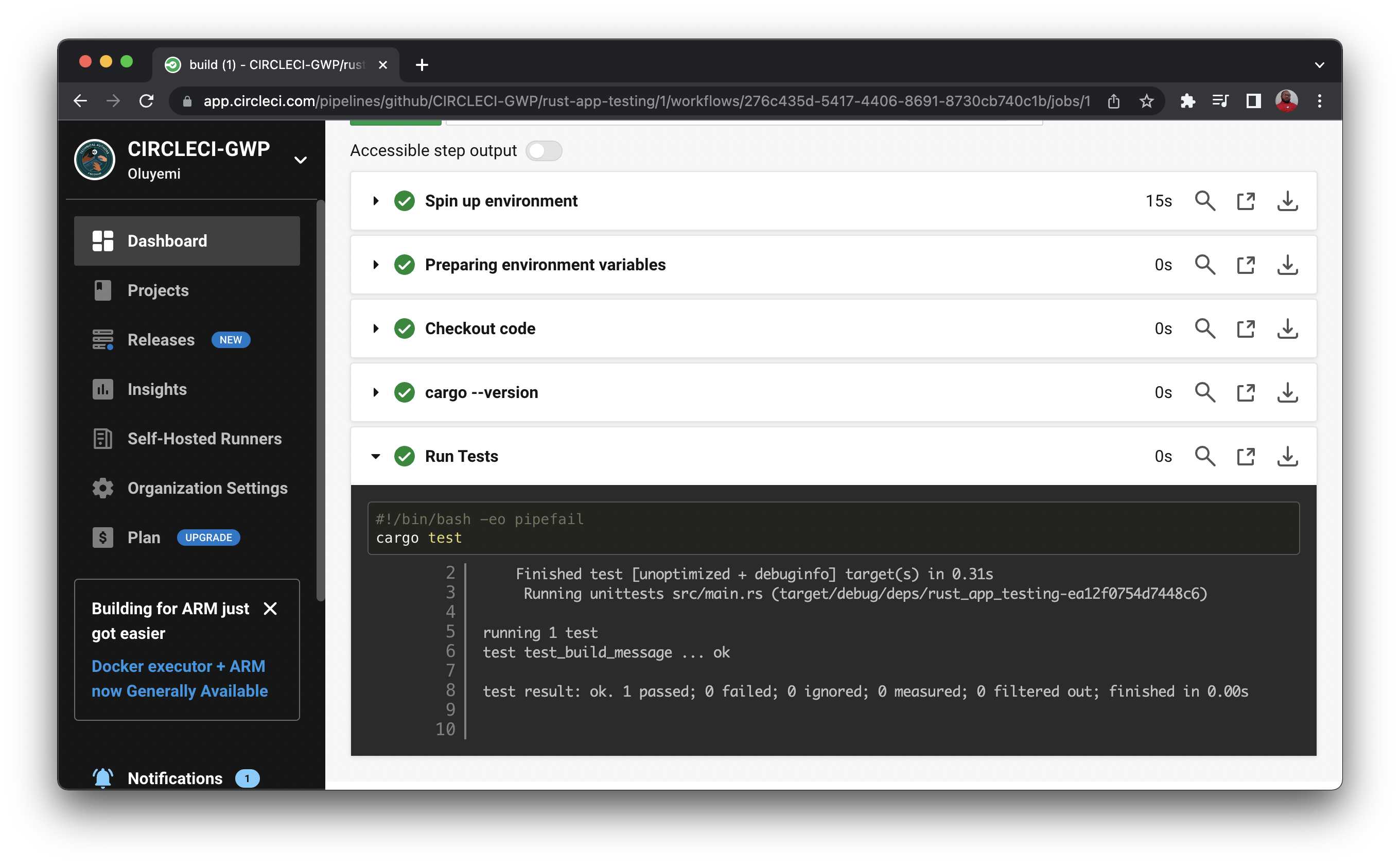Go to Self-Hosted Runners in the sidebar

point(204,439)
